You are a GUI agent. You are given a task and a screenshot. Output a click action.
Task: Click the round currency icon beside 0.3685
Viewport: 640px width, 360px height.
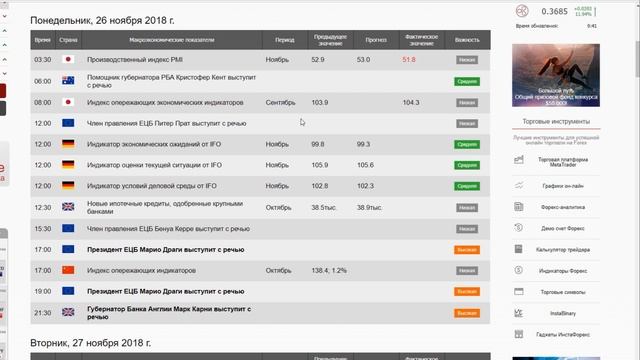click(522, 11)
